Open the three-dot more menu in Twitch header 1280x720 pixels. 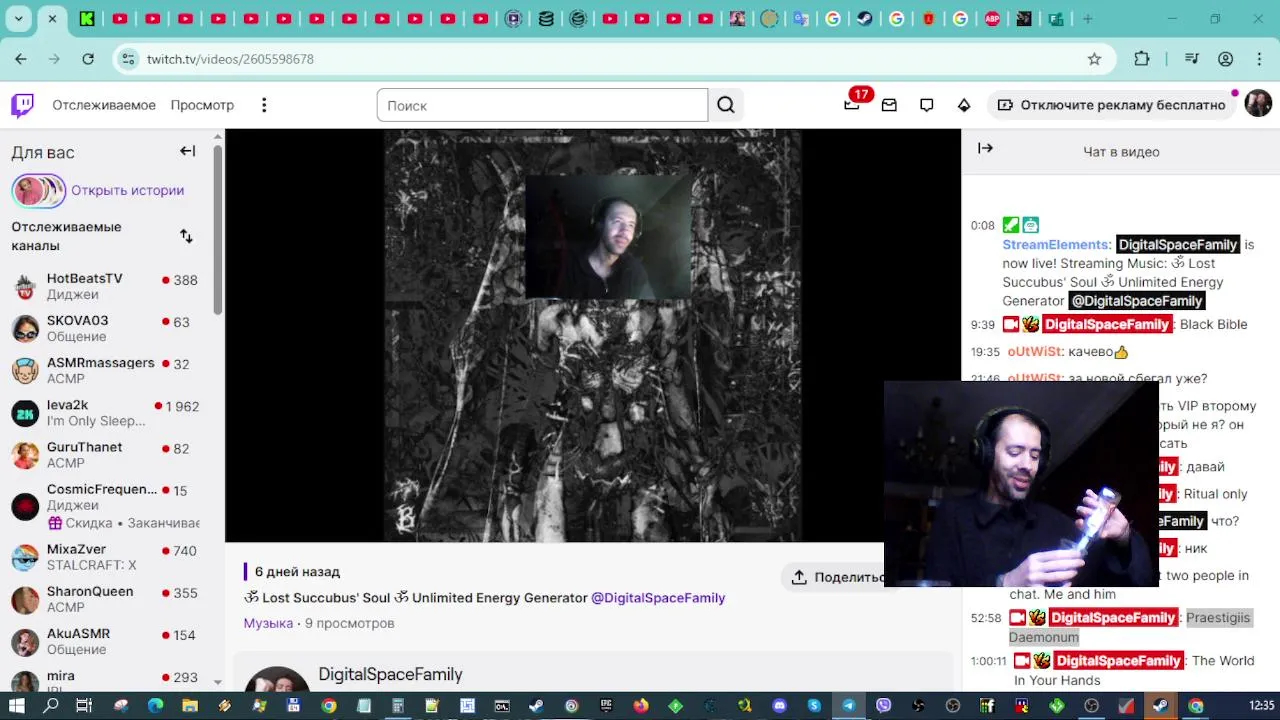pyautogui.click(x=264, y=105)
